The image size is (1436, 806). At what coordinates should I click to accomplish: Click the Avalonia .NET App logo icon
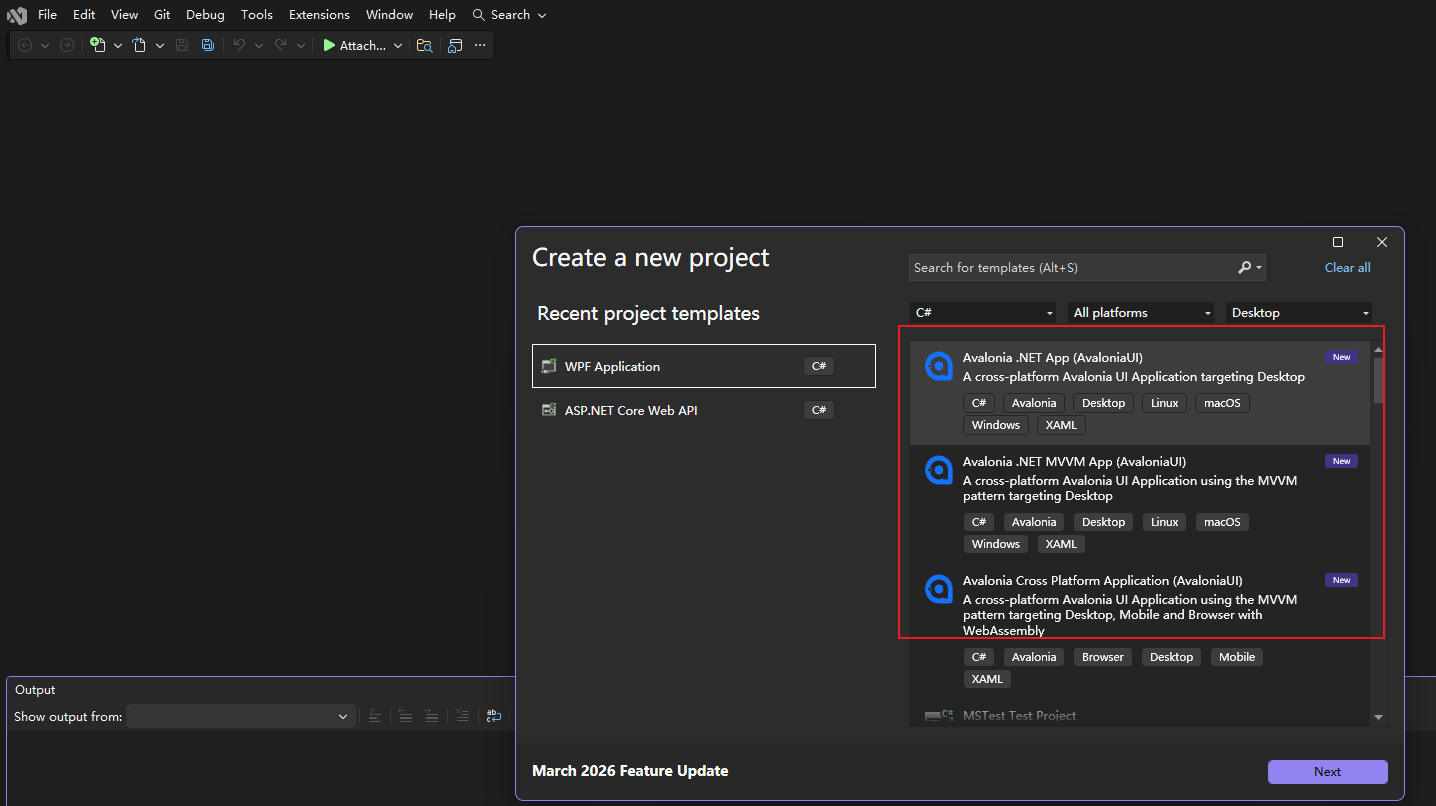click(x=939, y=367)
